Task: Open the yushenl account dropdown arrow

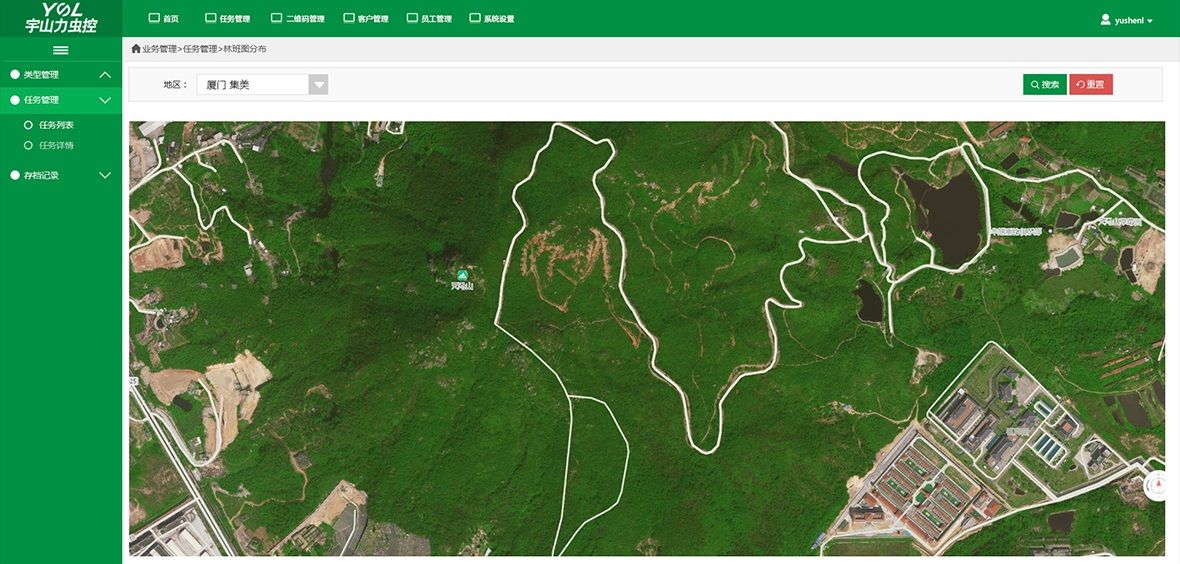Action: pyautogui.click(x=1150, y=21)
